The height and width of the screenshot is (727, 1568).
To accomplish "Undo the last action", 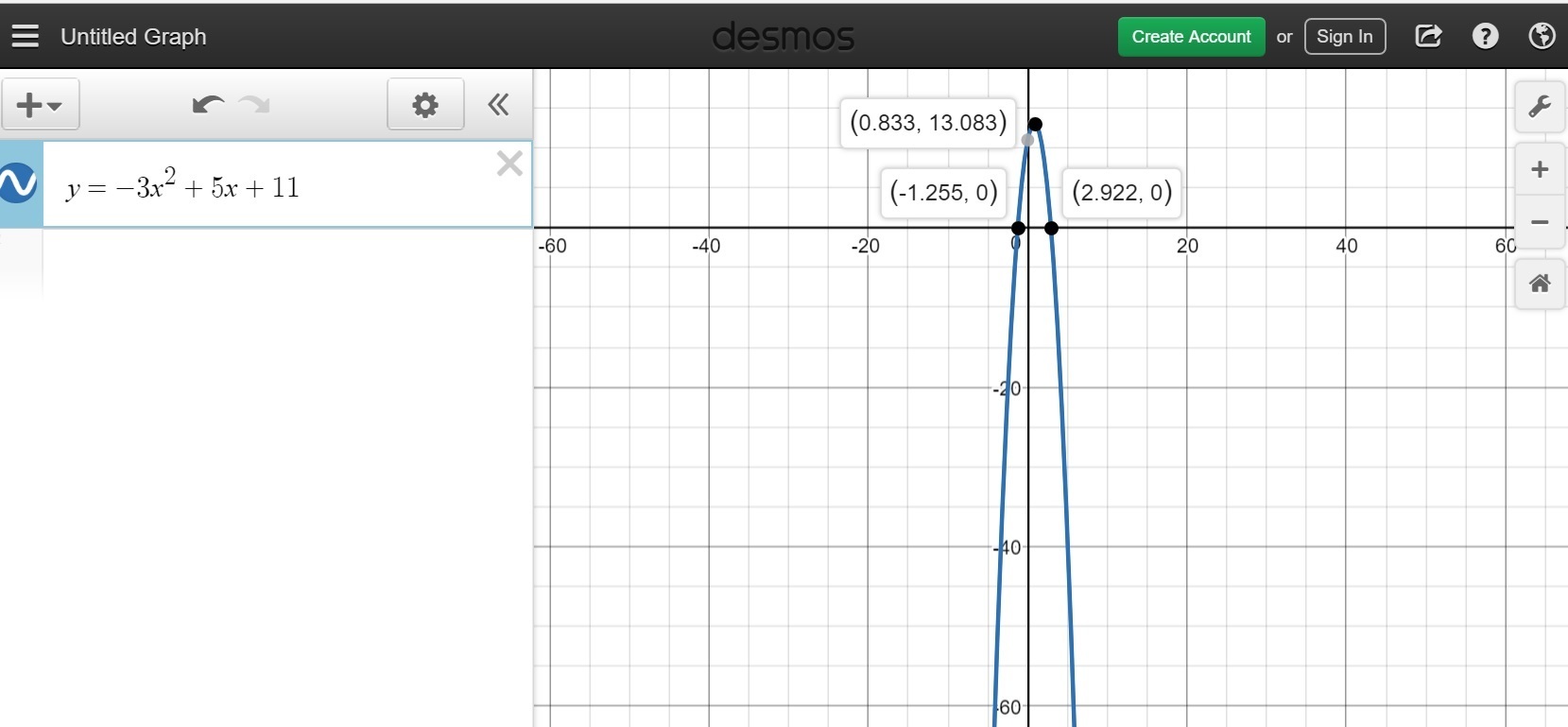I will pyautogui.click(x=207, y=104).
